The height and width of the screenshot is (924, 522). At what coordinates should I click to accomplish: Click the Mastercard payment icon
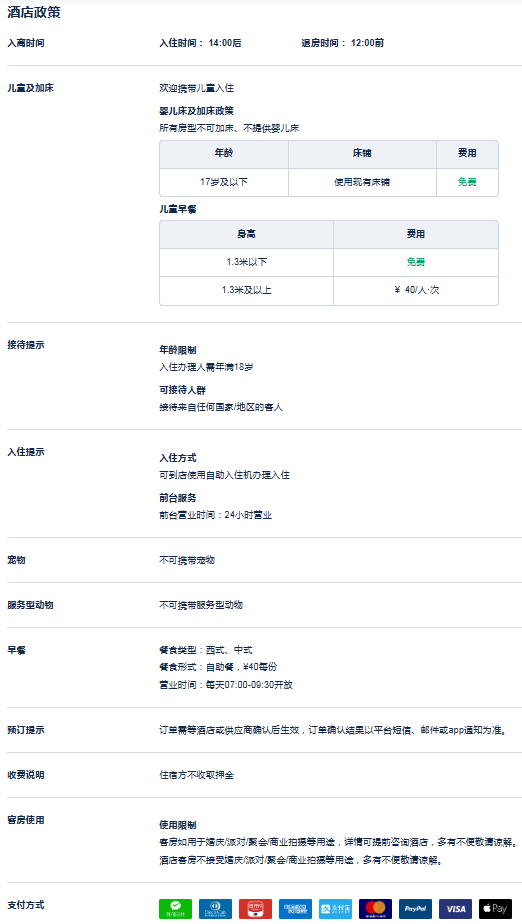(375, 909)
